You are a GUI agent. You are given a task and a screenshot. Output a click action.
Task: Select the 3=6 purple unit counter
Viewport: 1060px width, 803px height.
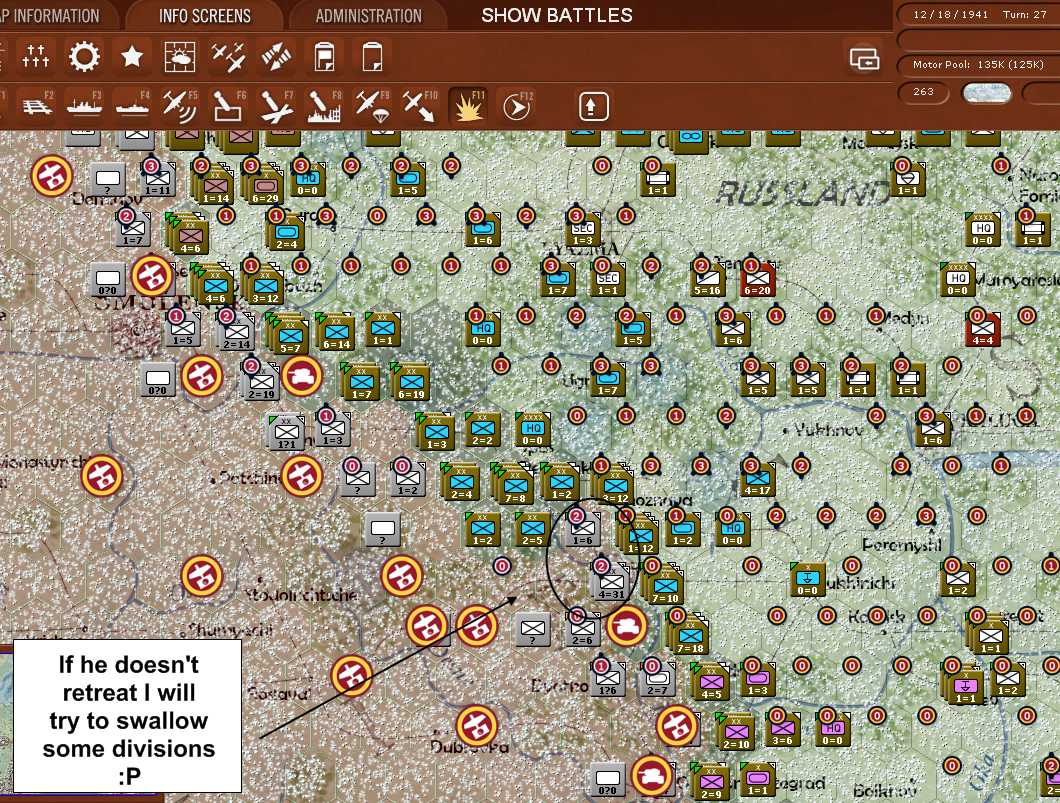click(x=783, y=731)
